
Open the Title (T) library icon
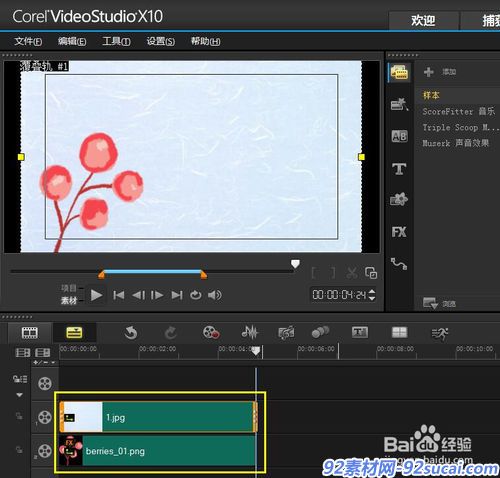[399, 168]
